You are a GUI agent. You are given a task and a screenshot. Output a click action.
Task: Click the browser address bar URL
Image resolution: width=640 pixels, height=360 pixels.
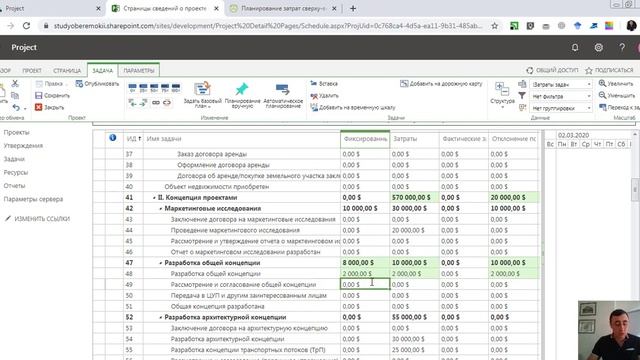267,26
